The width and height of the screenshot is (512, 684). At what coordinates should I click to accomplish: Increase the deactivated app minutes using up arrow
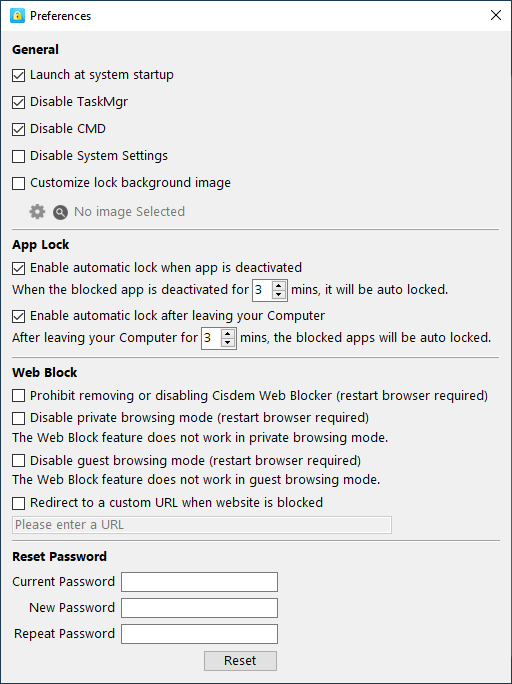[278, 285]
